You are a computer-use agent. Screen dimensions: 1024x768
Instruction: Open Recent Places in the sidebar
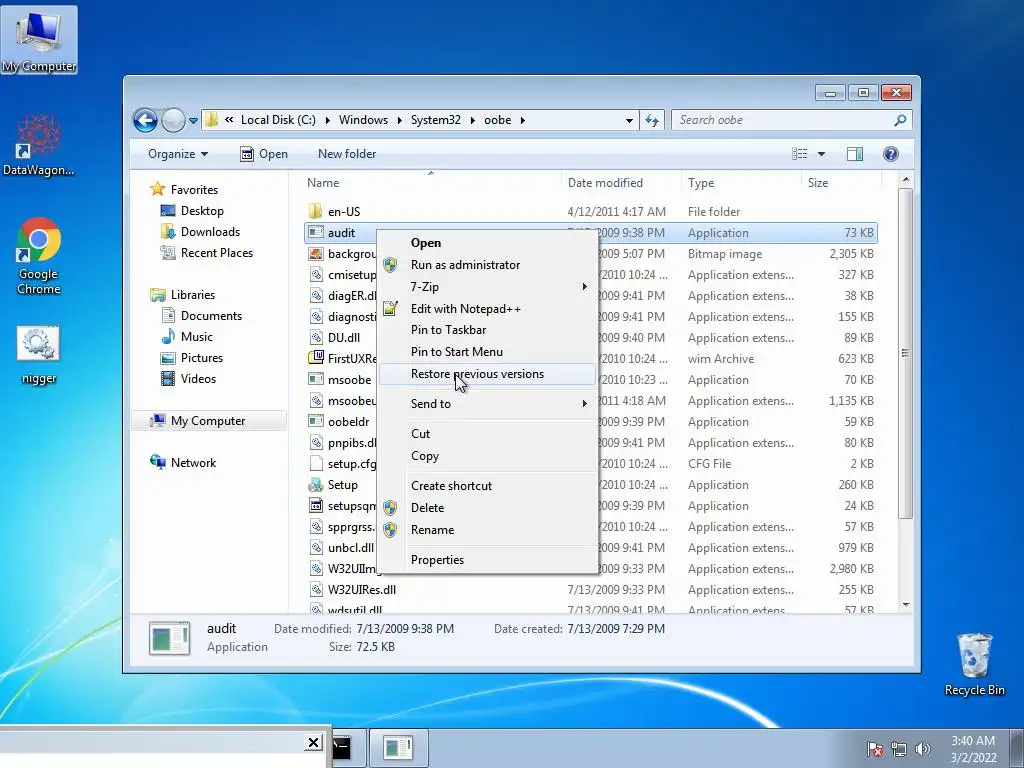click(x=217, y=253)
